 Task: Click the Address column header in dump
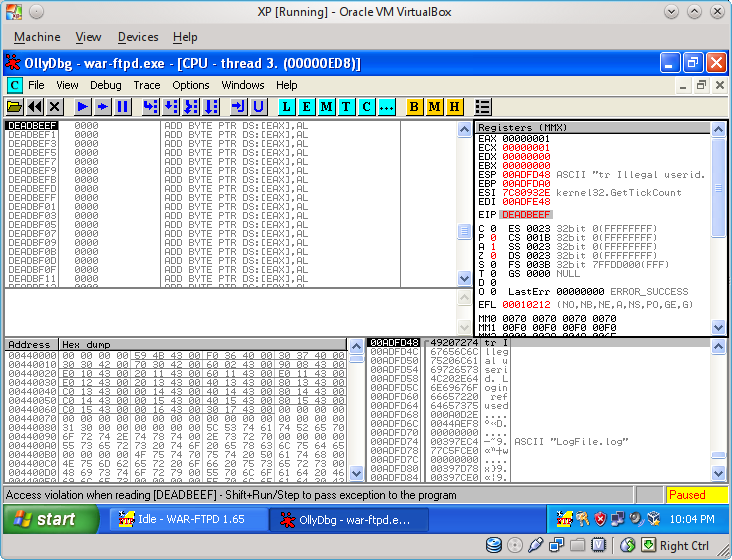pyautogui.click(x=31, y=345)
